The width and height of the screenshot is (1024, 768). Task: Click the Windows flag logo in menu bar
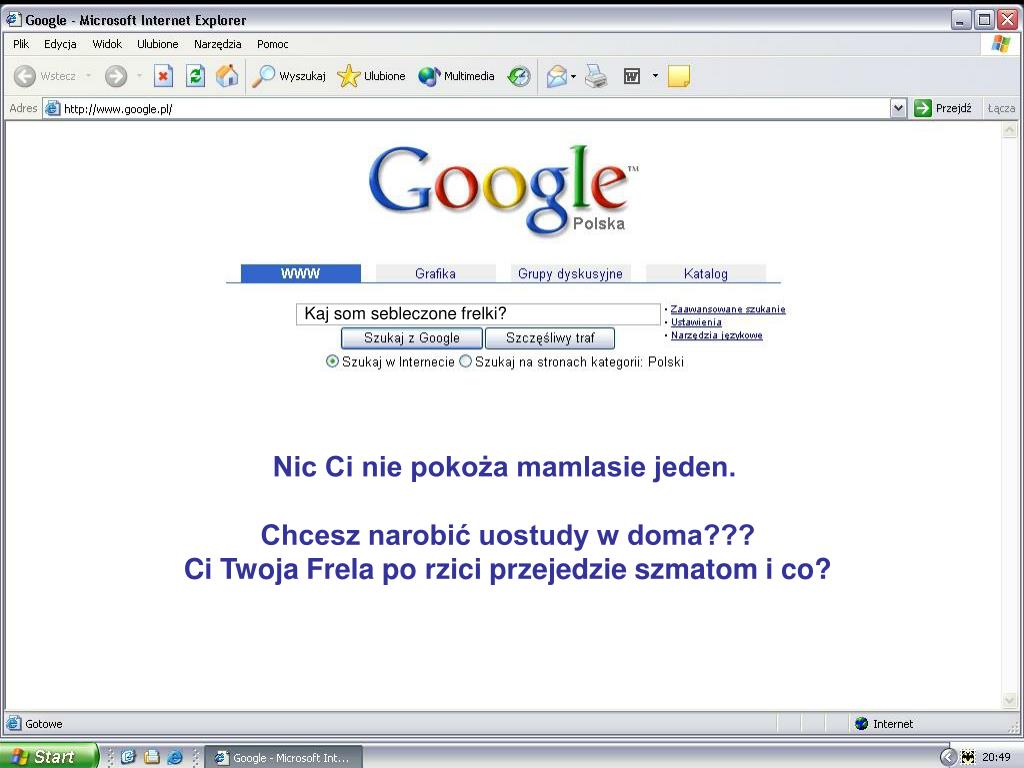click(1000, 44)
